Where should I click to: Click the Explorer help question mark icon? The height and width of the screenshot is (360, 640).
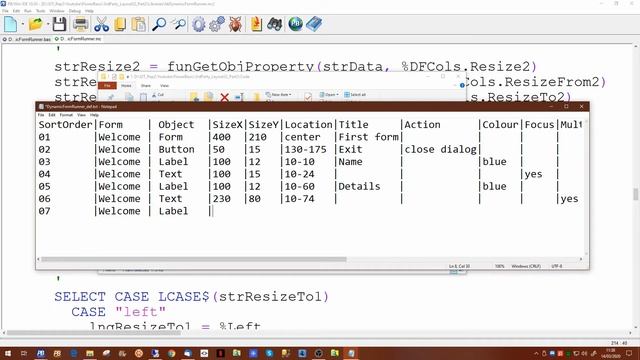pos(462,85)
